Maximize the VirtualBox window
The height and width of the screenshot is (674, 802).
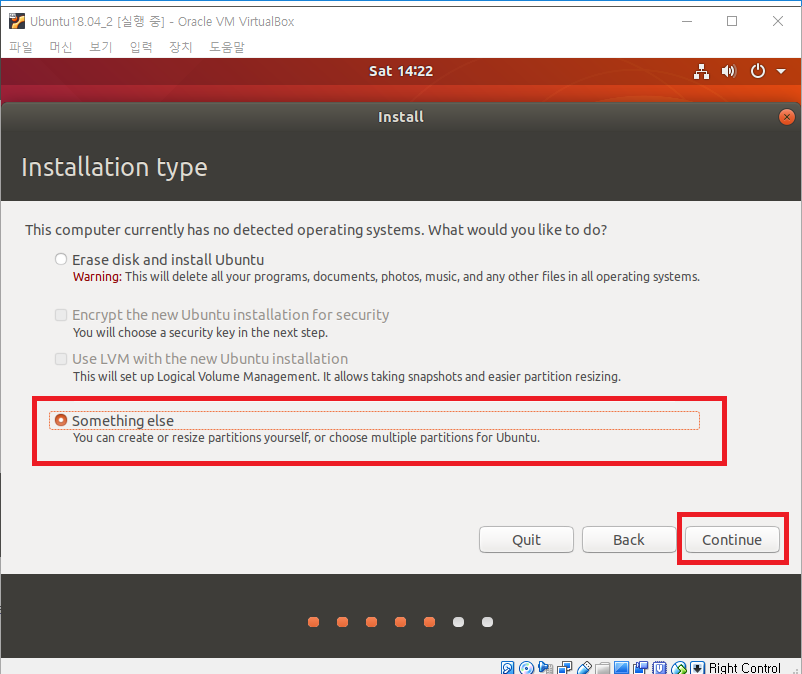pos(732,21)
